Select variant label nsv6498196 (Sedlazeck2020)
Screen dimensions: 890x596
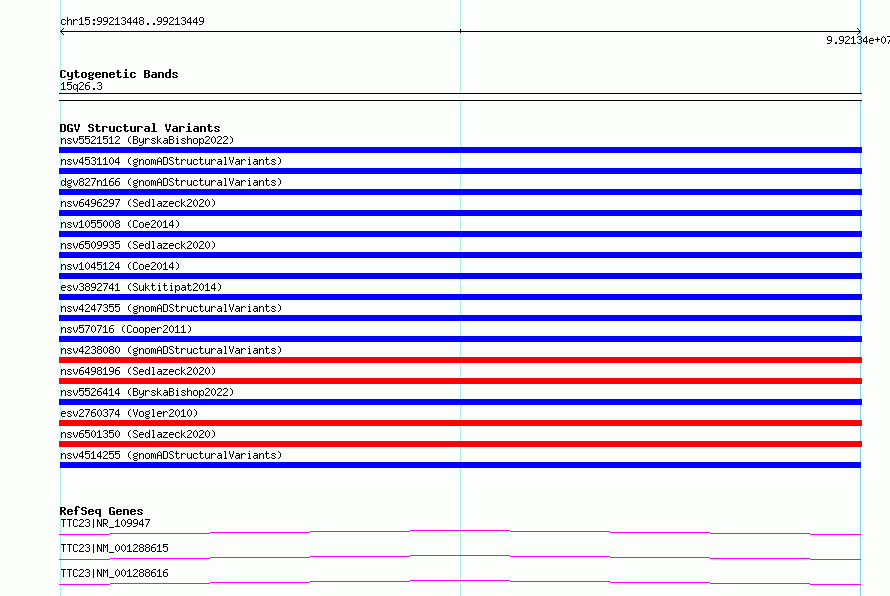[138, 371]
